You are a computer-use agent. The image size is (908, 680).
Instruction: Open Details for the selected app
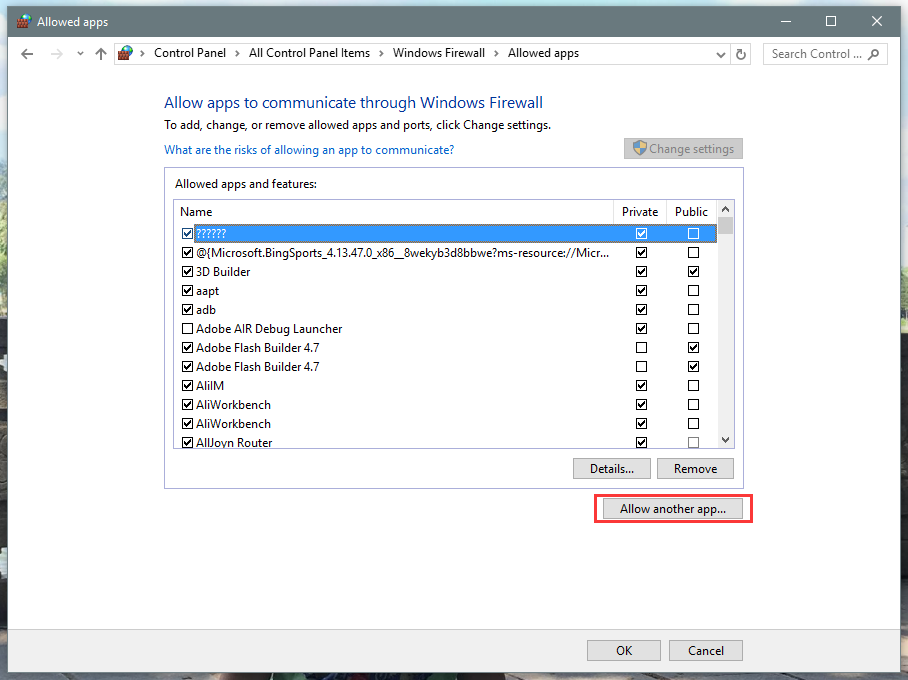point(612,469)
